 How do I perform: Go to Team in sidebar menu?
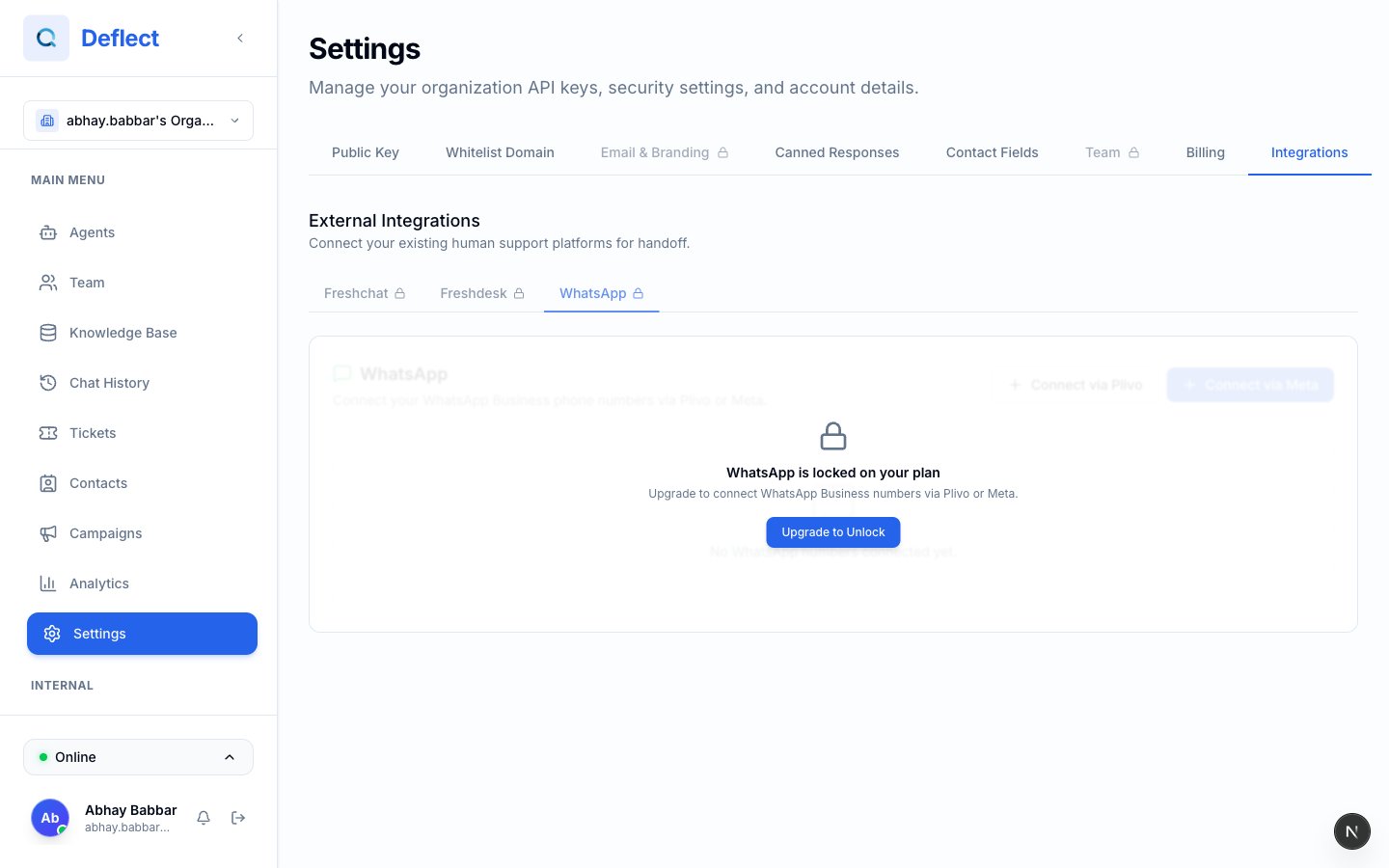click(142, 283)
